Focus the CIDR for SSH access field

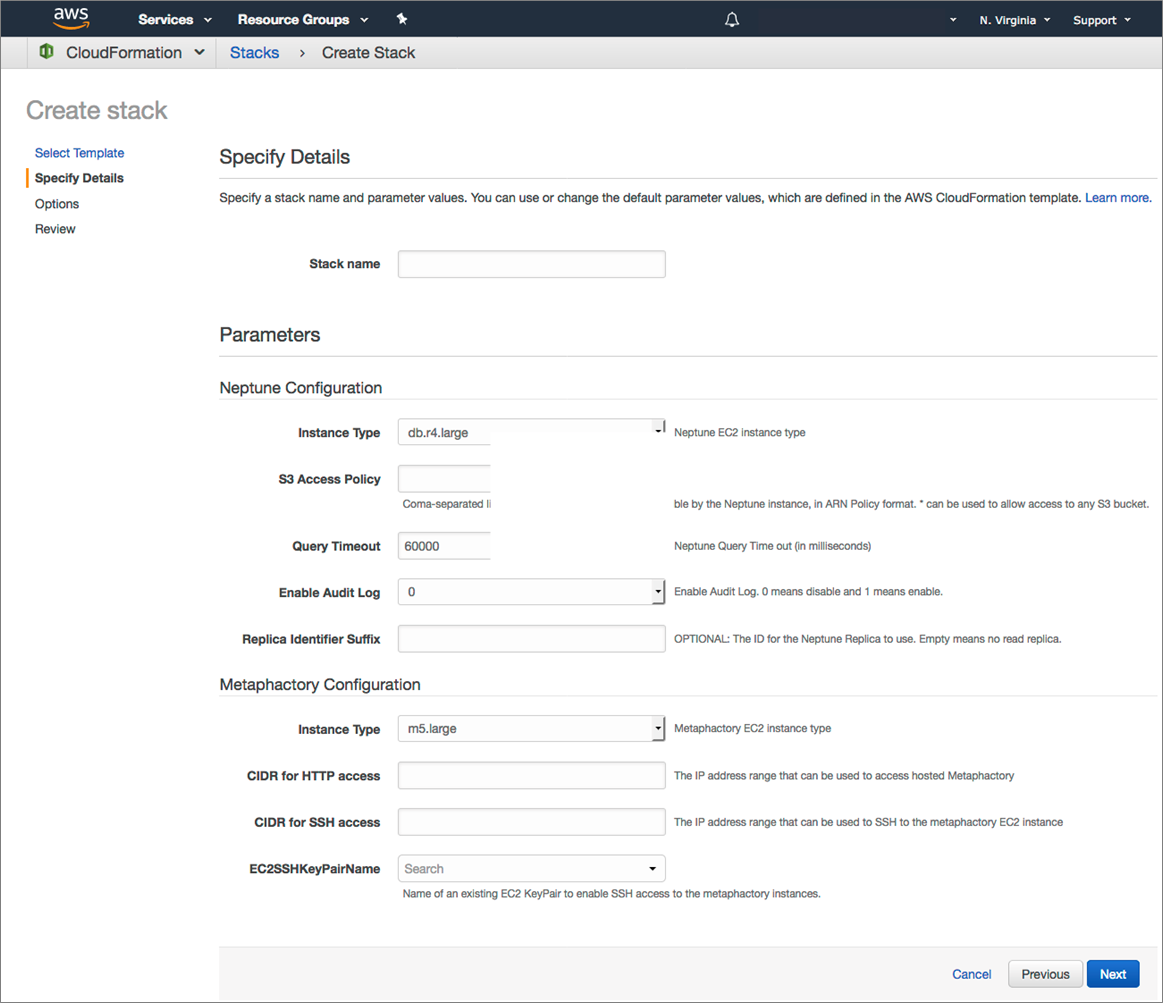531,822
